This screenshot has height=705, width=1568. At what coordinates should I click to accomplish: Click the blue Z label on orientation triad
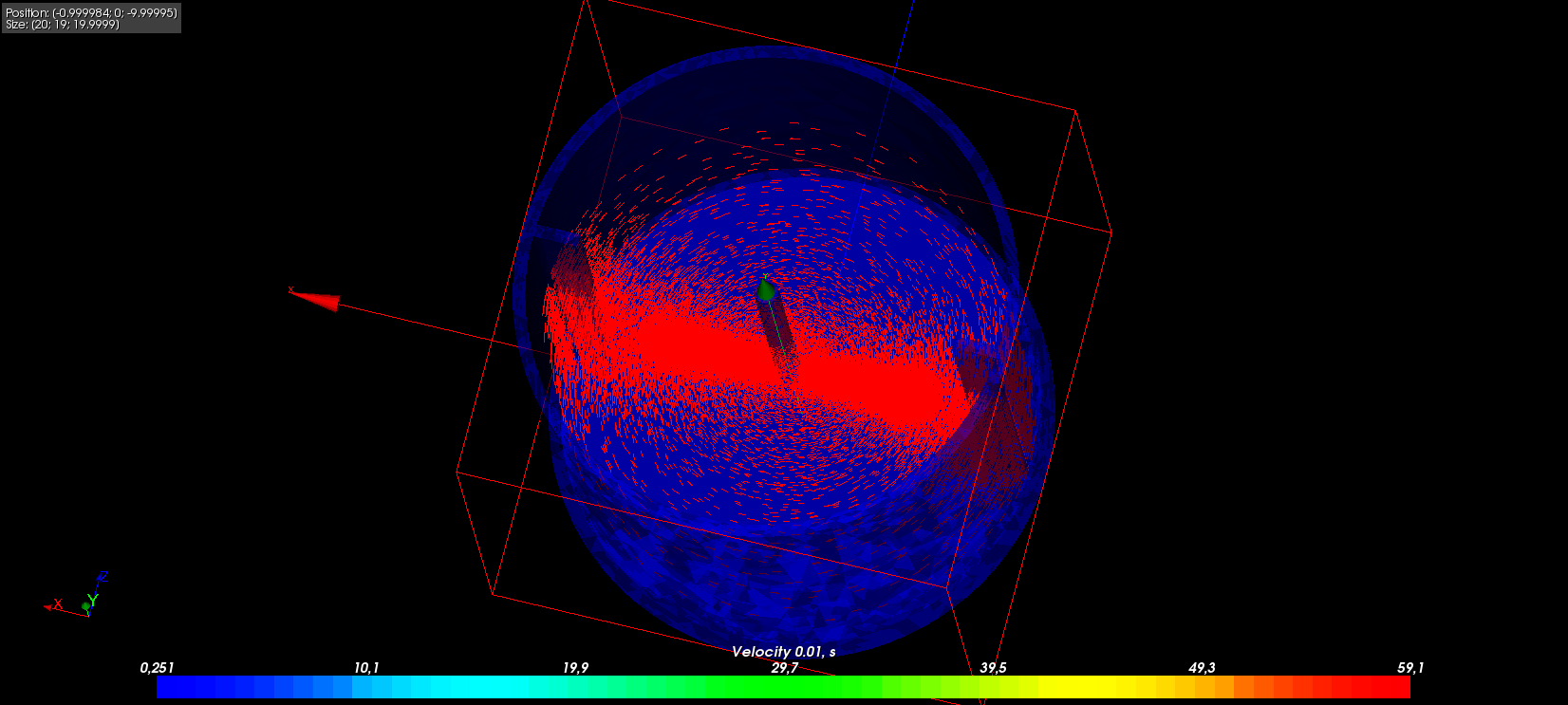pyautogui.click(x=103, y=577)
